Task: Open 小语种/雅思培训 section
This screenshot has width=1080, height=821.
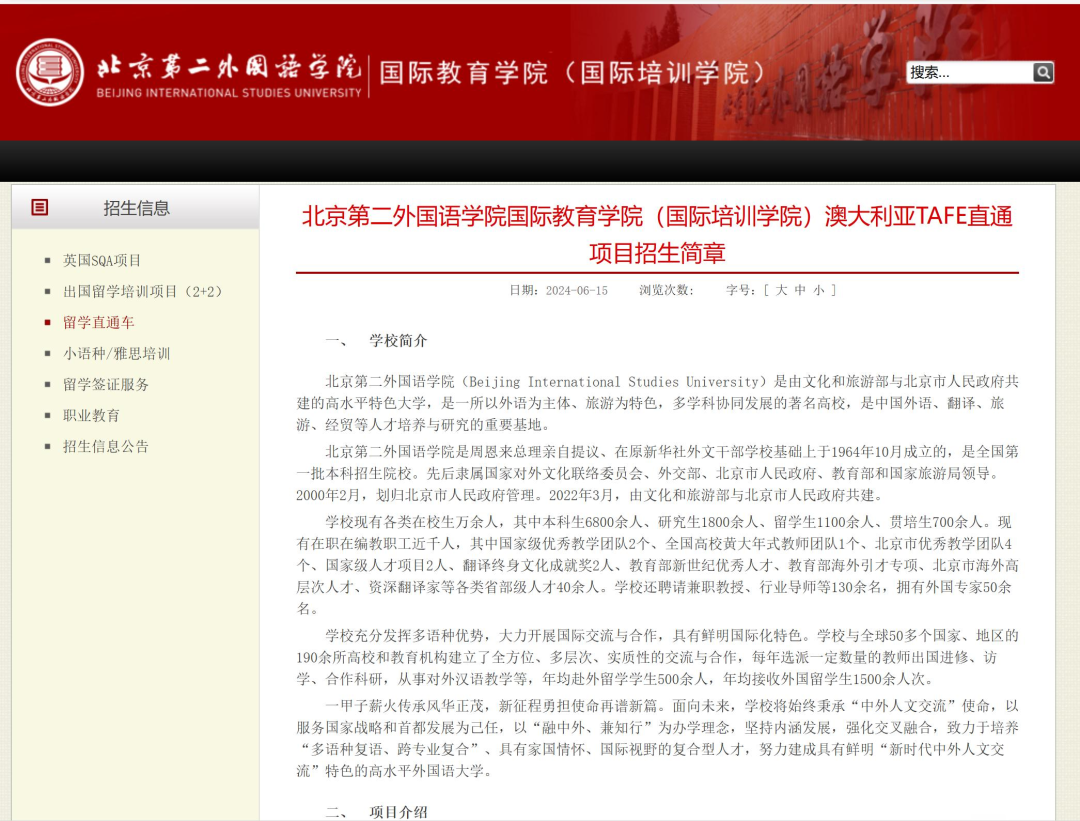Action: [116, 353]
